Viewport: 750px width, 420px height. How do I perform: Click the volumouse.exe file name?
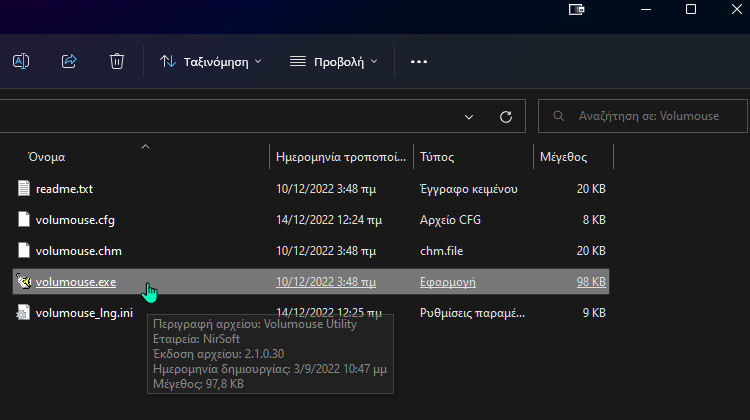click(x=76, y=282)
